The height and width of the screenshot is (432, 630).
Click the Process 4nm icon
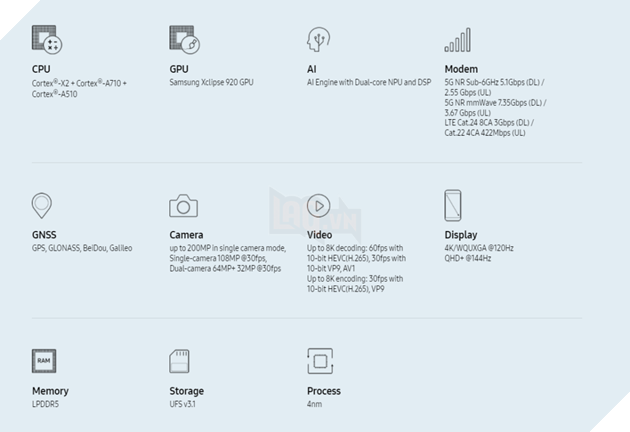tap(320, 361)
